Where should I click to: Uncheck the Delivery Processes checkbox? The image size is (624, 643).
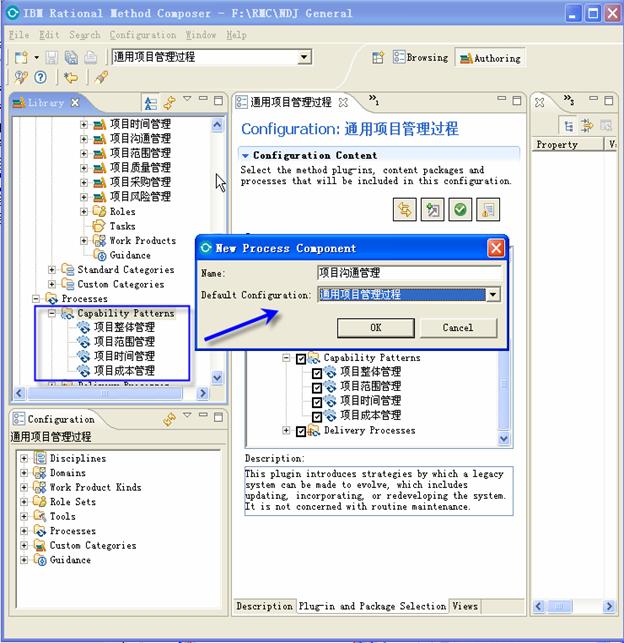pos(301,432)
